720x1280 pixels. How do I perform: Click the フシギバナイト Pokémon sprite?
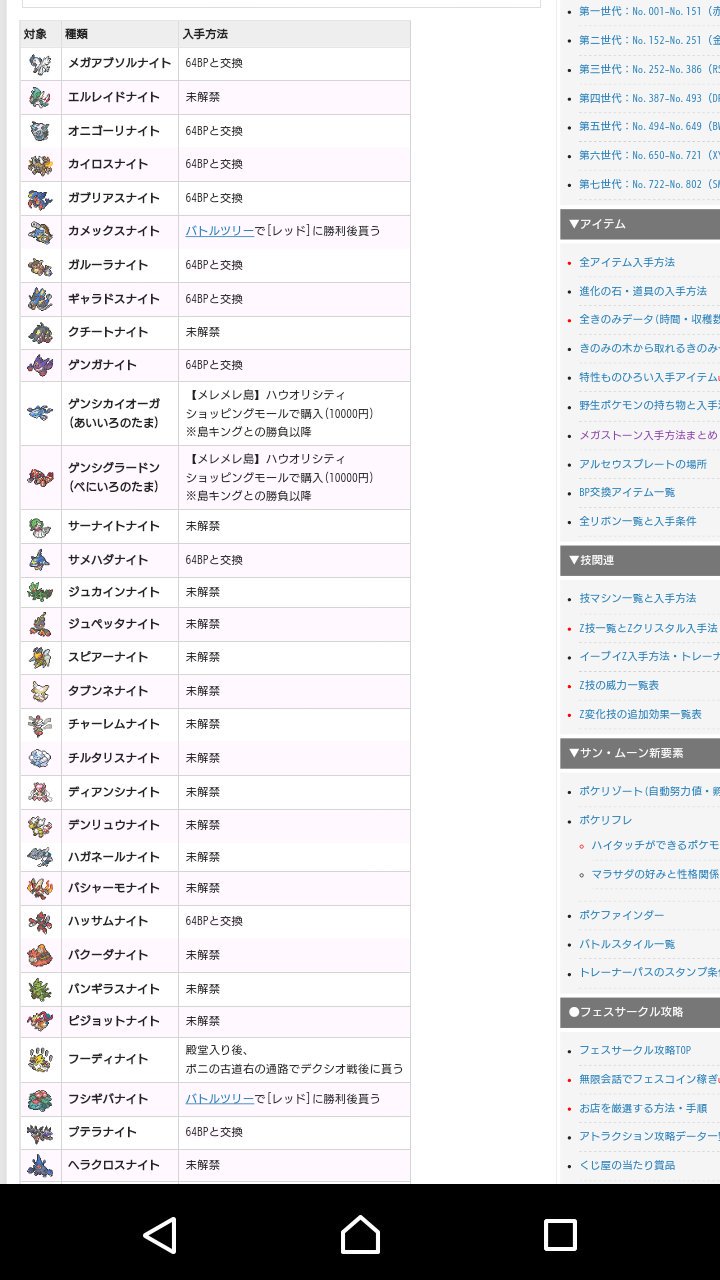(x=40, y=1099)
